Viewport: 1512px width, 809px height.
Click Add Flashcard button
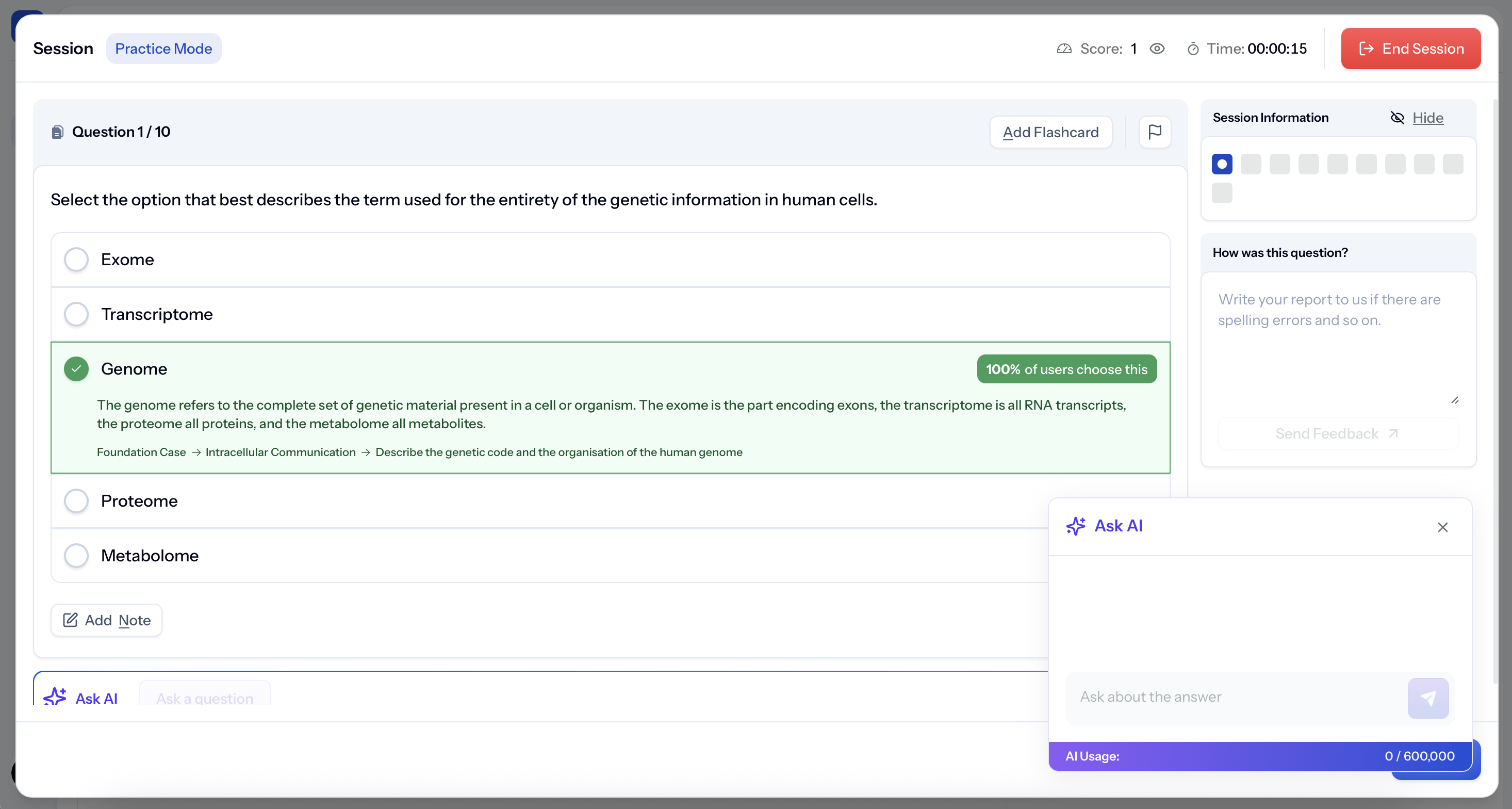tap(1050, 132)
